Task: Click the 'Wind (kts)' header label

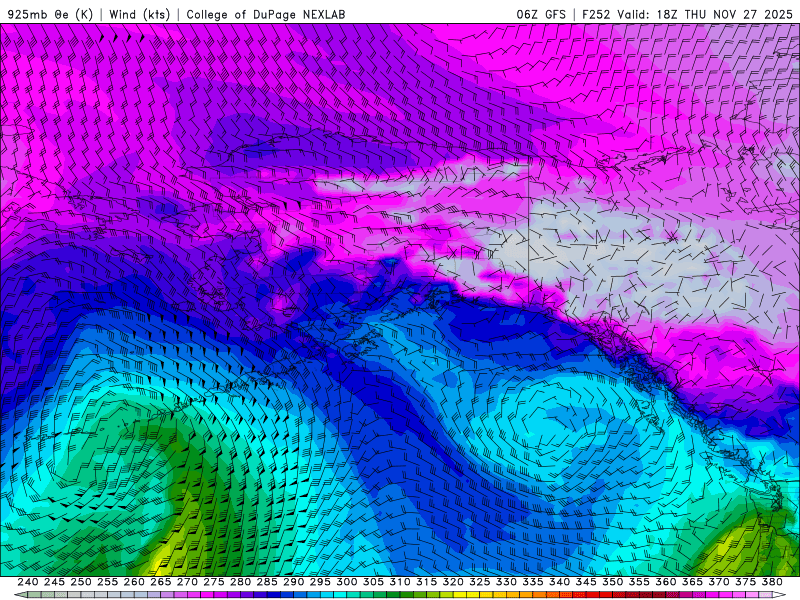Action: pos(140,14)
